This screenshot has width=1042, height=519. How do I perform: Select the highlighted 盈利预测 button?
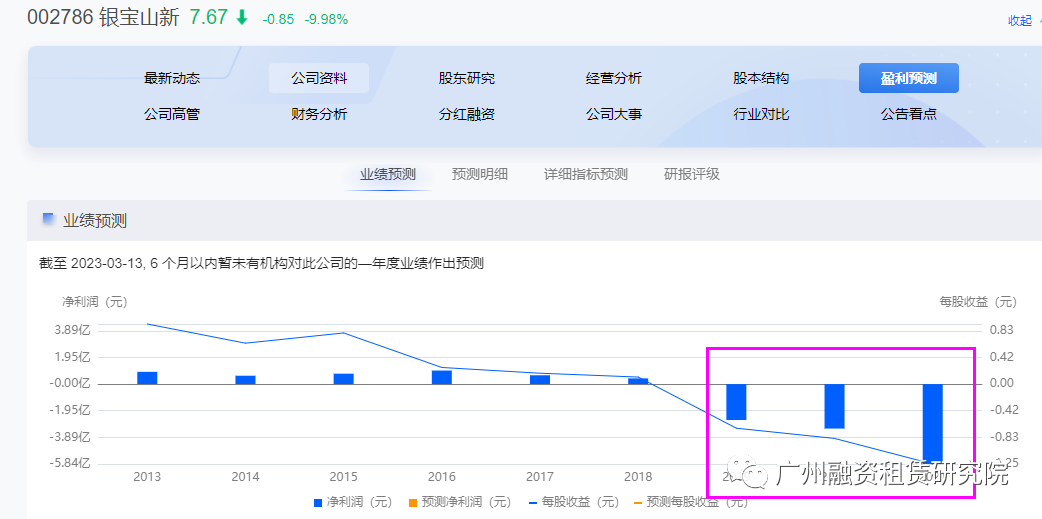tap(908, 78)
